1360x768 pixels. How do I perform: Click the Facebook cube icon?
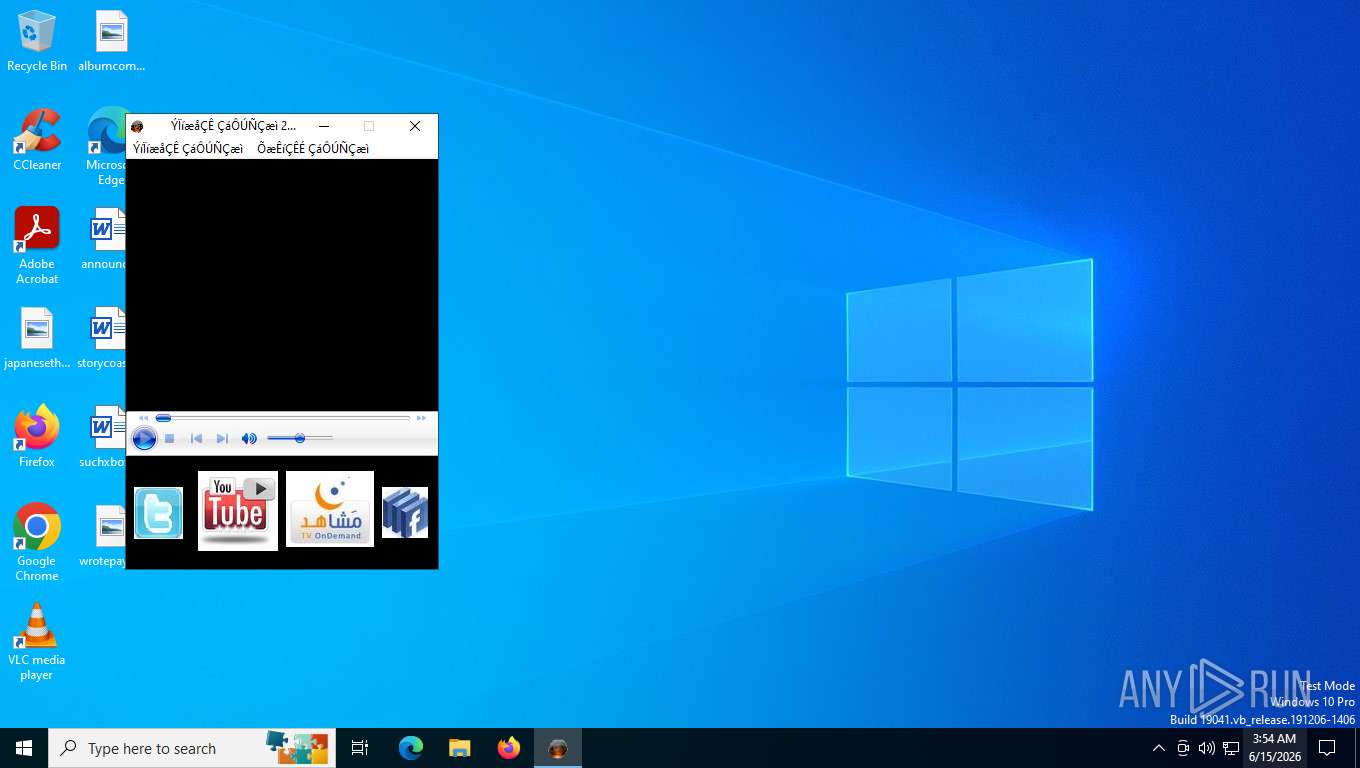point(405,512)
